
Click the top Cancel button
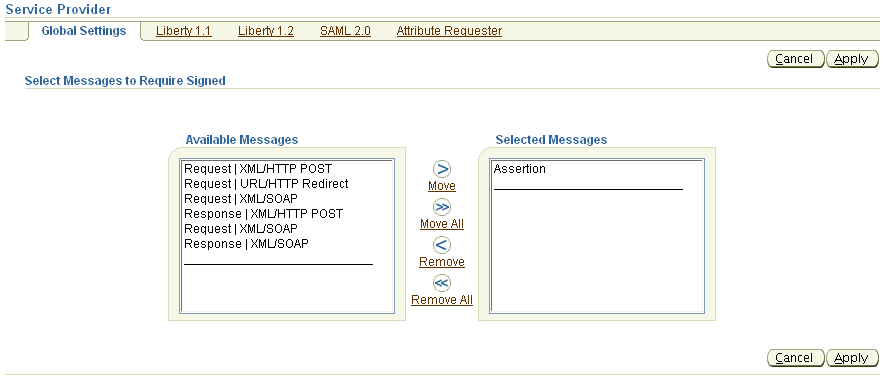click(796, 59)
